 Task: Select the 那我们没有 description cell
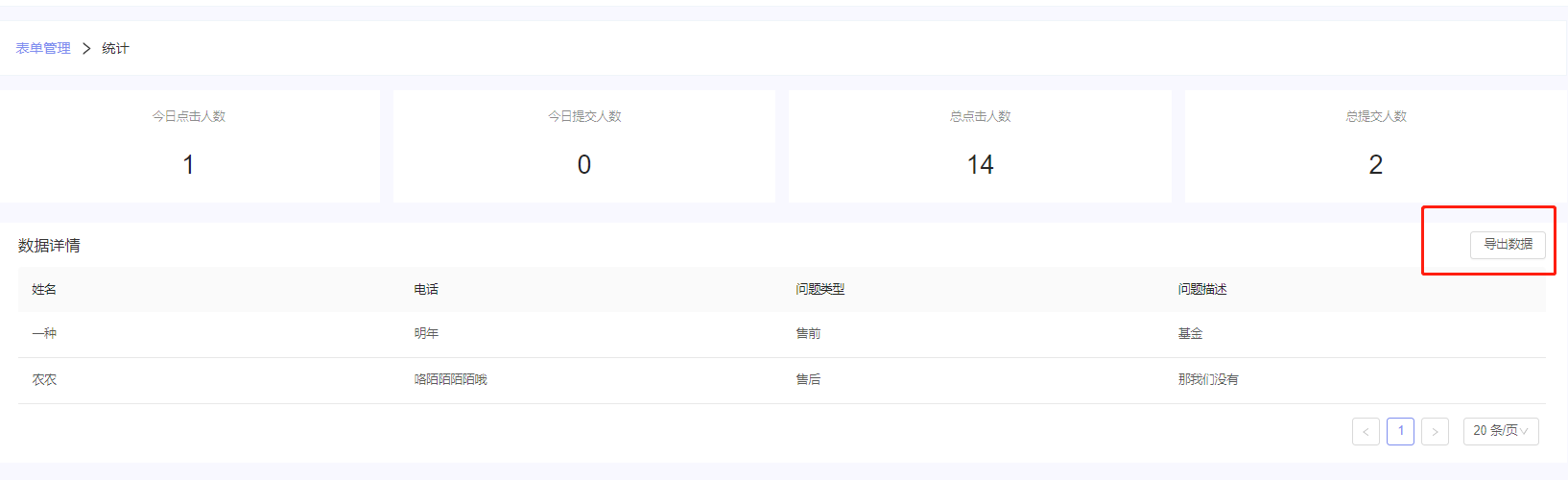point(1208,379)
